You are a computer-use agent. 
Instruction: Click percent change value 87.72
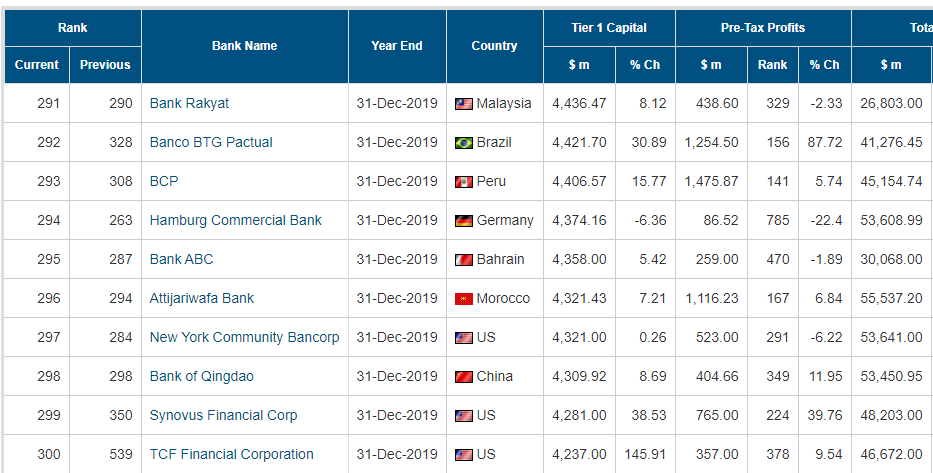(x=825, y=142)
